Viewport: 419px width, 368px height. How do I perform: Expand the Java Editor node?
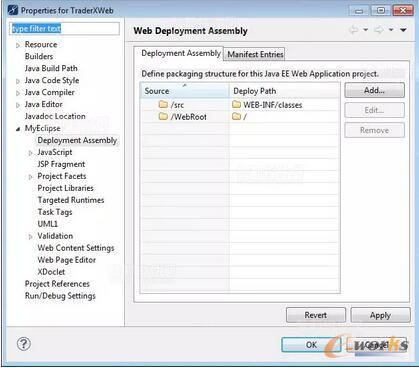pos(18,105)
